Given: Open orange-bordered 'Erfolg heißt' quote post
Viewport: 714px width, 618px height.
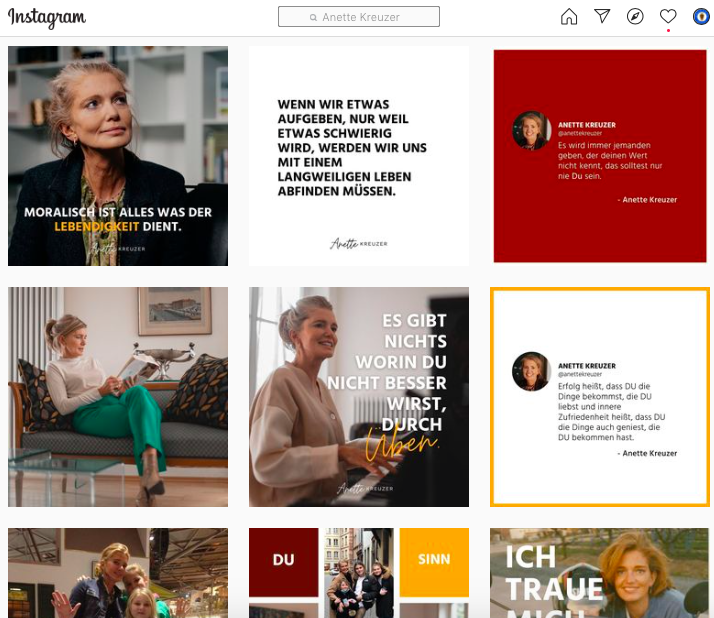Looking at the screenshot, I should pyautogui.click(x=600, y=397).
